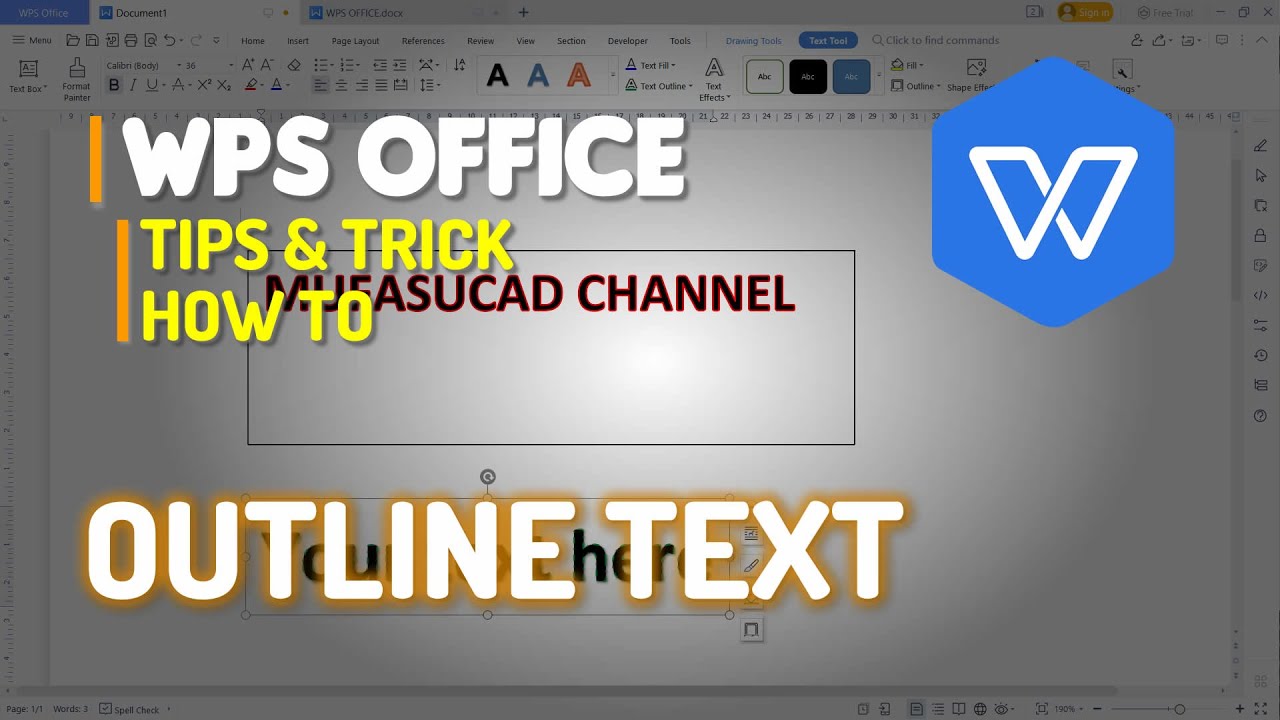Image resolution: width=1280 pixels, height=720 pixels.
Task: Click in the find commands search box
Action: click(935, 41)
